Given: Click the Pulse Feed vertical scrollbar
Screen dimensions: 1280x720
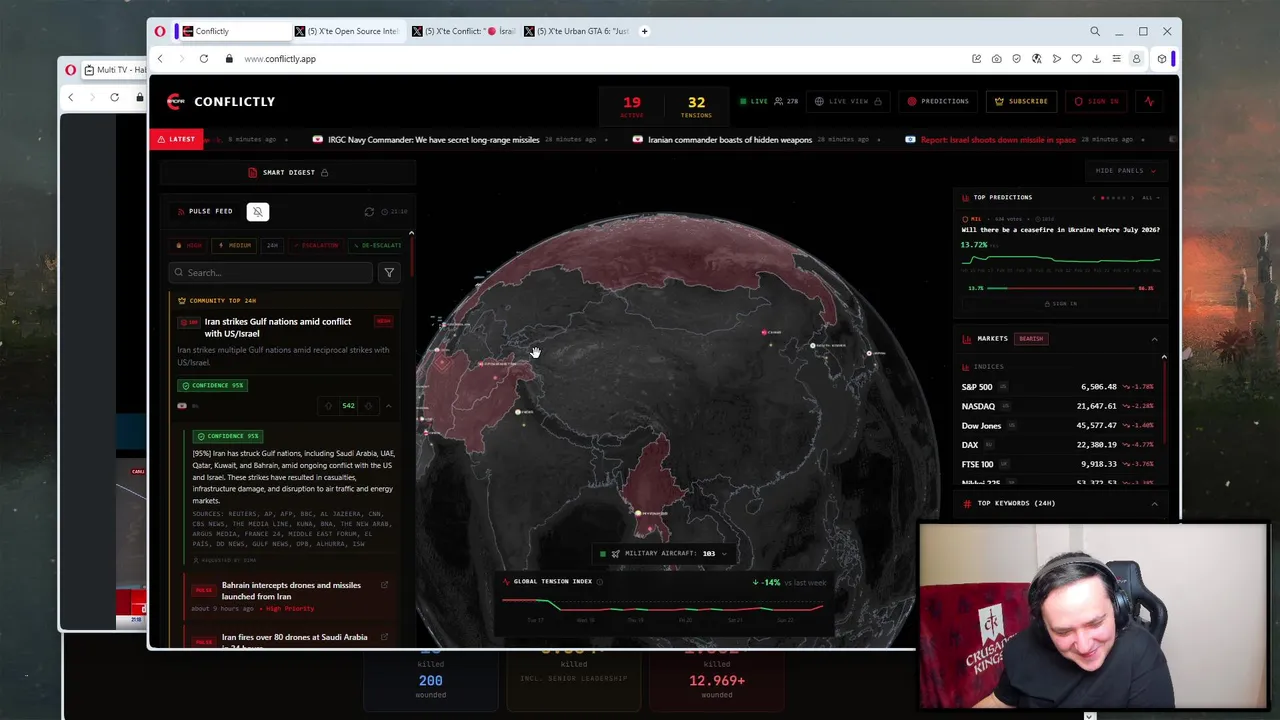Looking at the screenshot, I should [x=411, y=255].
